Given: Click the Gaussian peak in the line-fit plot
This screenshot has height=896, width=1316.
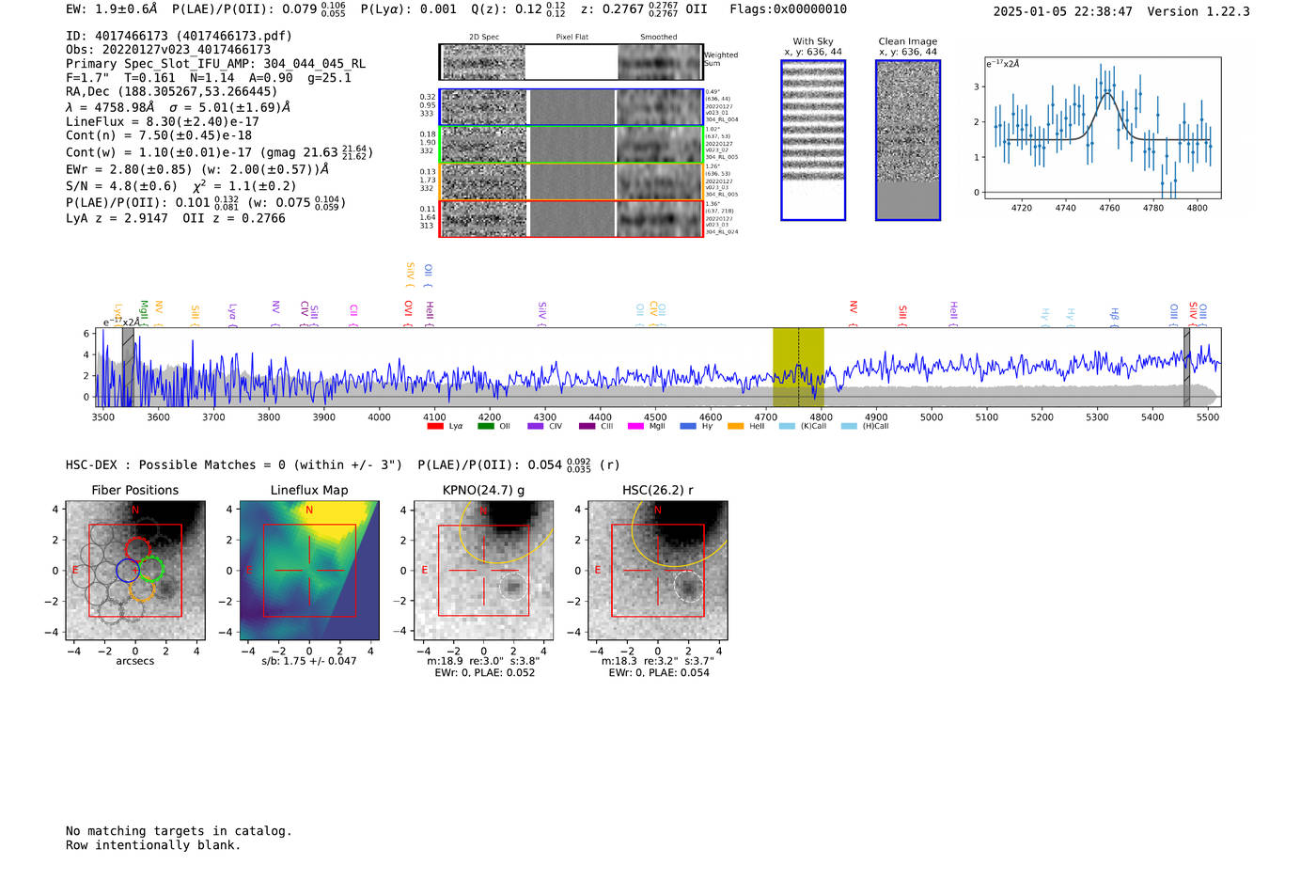Looking at the screenshot, I should [1107, 94].
